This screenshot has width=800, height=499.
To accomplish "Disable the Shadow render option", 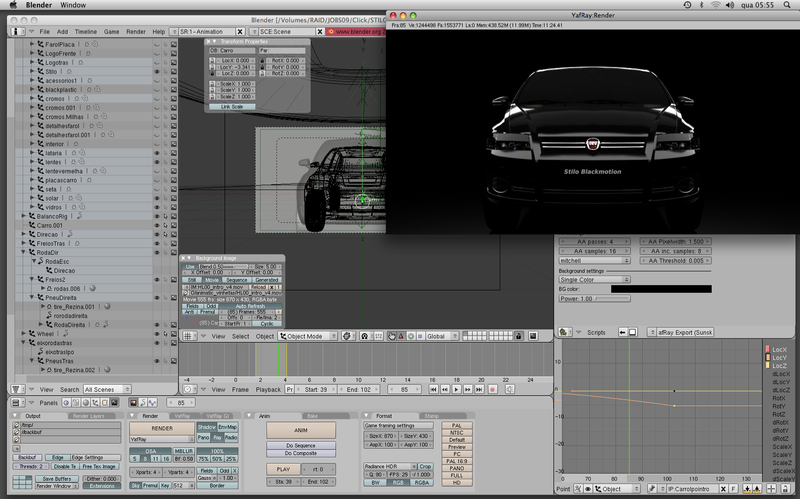I will [207, 427].
